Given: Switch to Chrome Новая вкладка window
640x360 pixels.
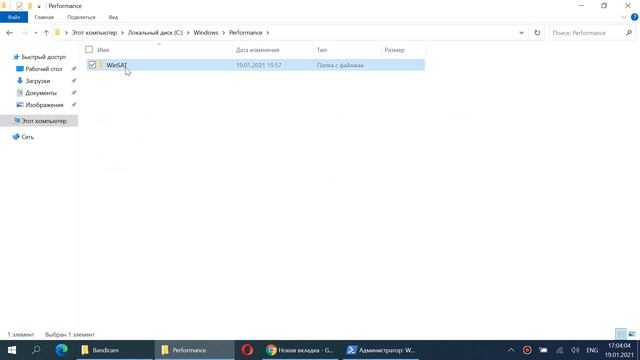Looking at the screenshot, I should pyautogui.click(x=300, y=350).
